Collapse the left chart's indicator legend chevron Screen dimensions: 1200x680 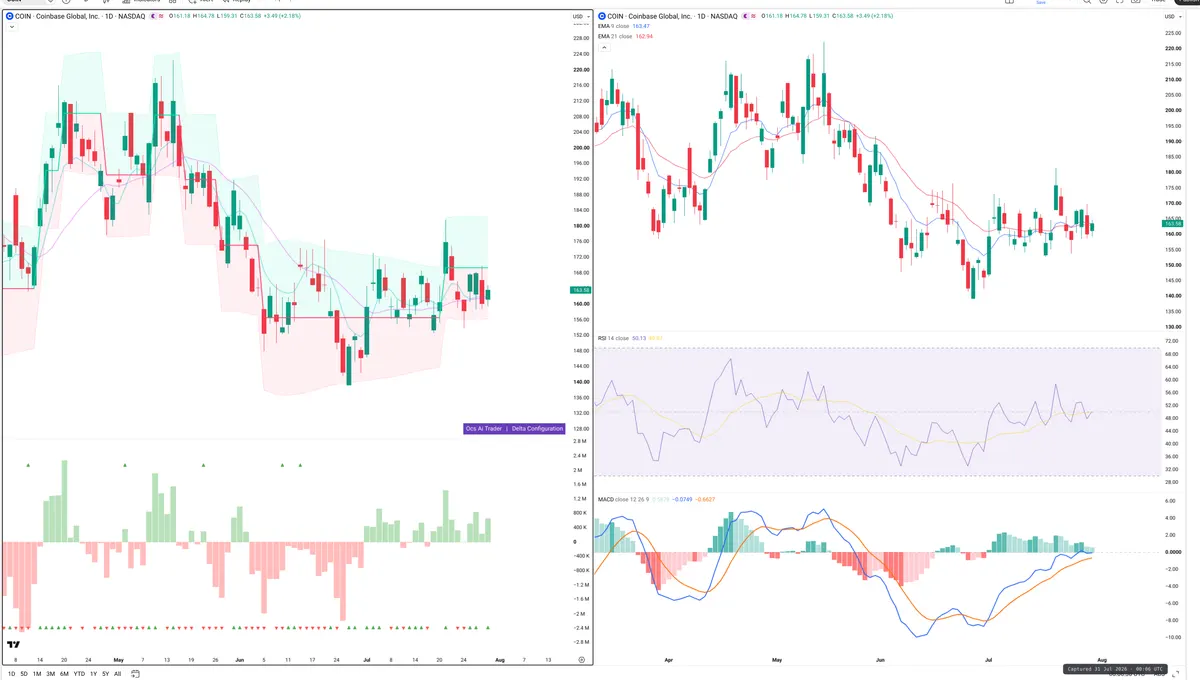[x=10, y=27]
